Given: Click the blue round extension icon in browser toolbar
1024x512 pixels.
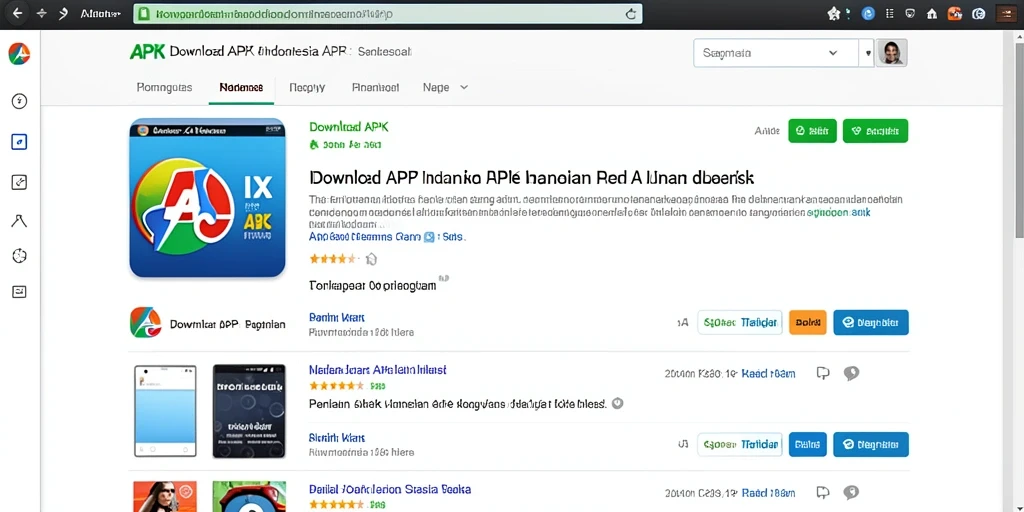Looking at the screenshot, I should [868, 14].
